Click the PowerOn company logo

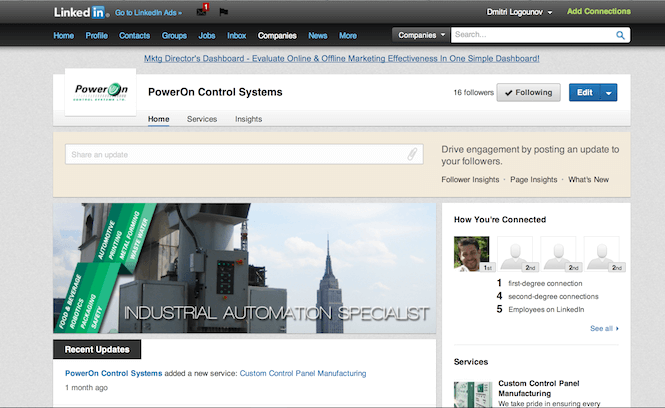tap(101, 92)
